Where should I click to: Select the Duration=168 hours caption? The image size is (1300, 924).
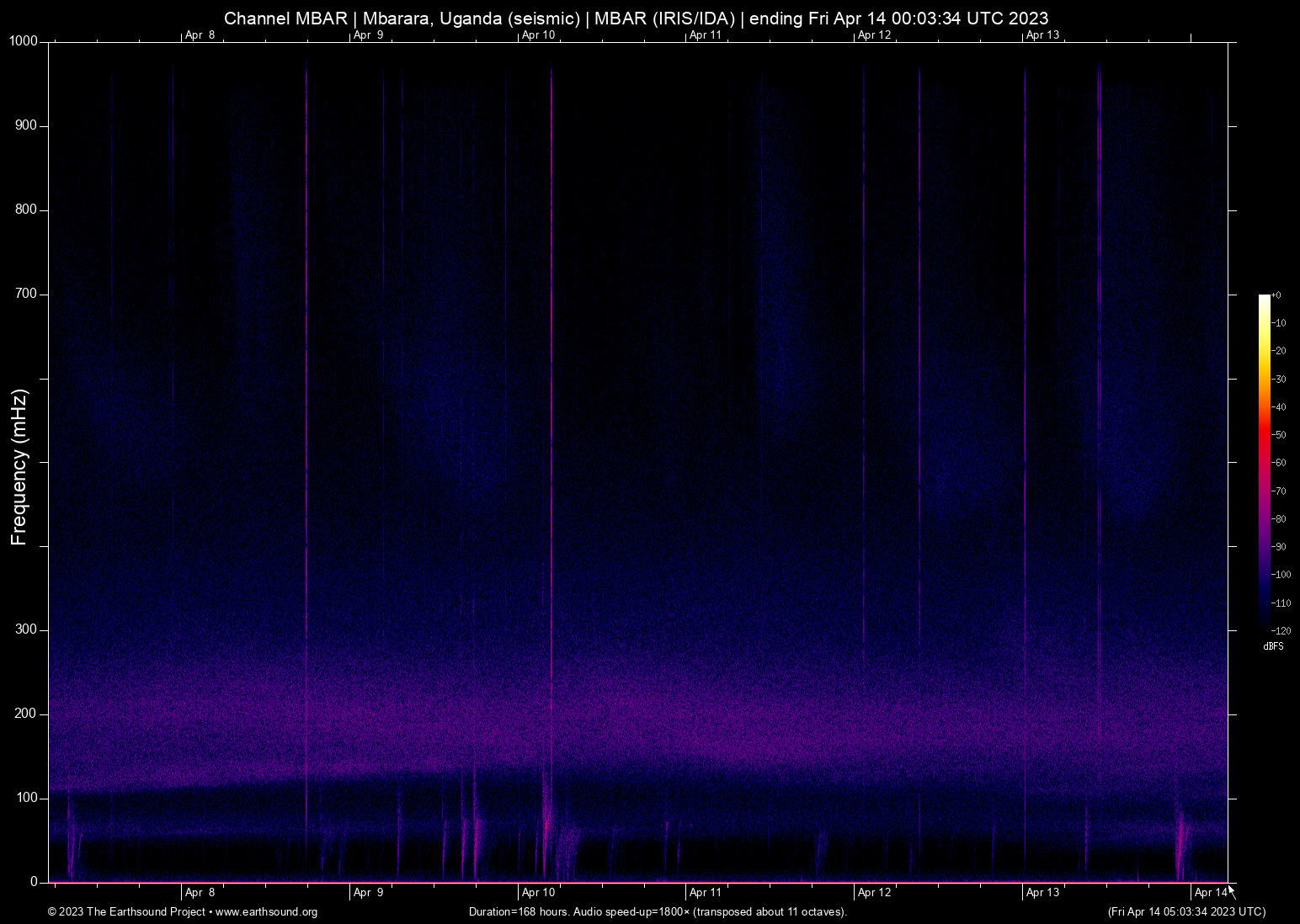point(518,911)
